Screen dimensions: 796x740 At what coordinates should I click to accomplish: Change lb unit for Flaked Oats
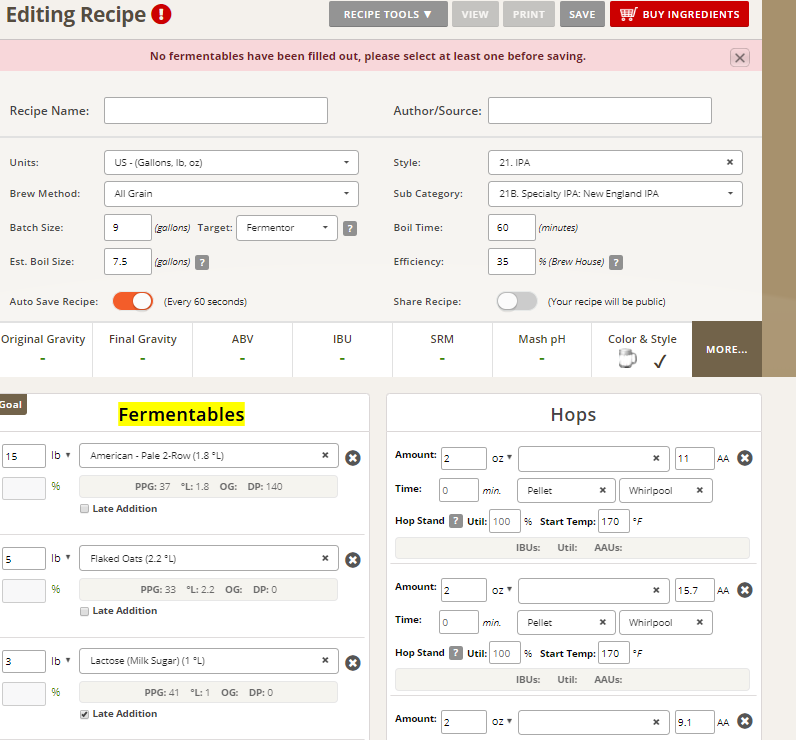coord(61,558)
